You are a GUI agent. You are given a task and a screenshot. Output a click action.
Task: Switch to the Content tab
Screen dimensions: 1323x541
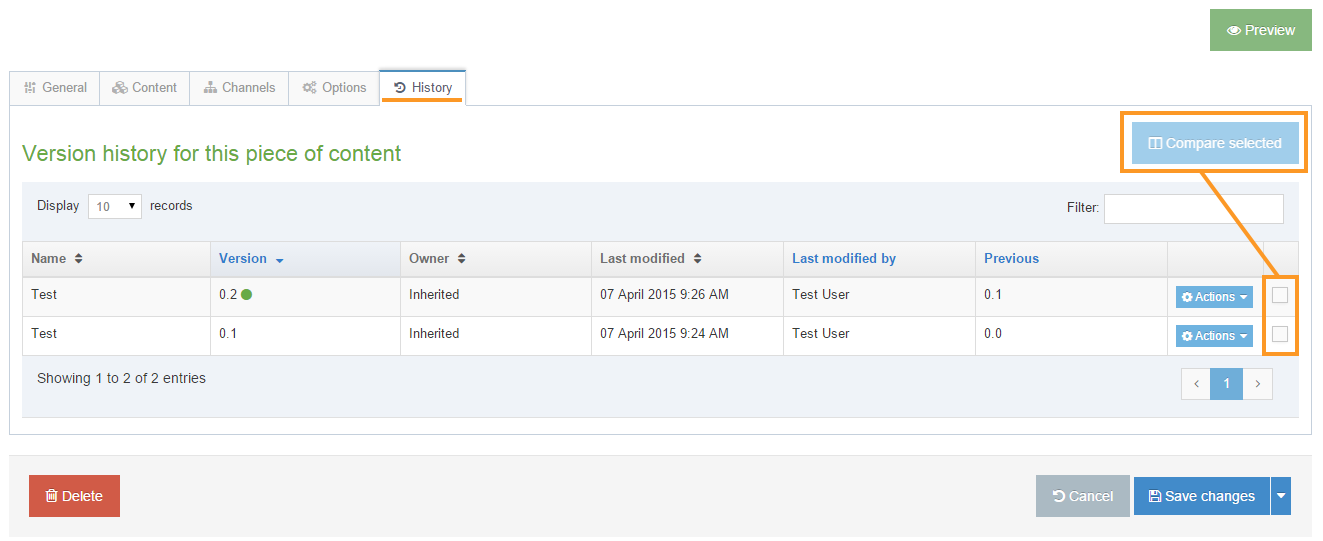[144, 88]
